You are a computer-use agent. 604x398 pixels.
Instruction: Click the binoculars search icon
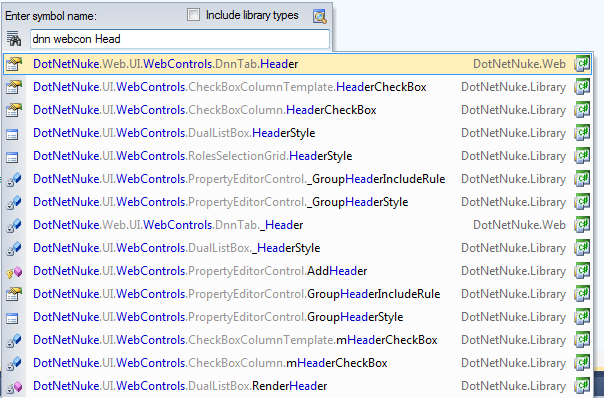point(14,39)
